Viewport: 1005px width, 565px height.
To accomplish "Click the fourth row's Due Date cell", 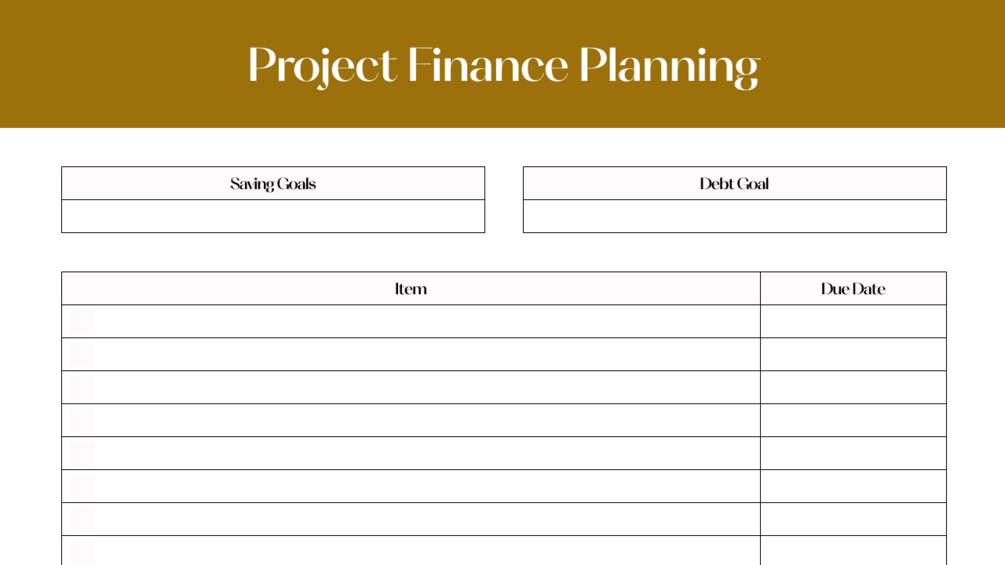I will pos(852,421).
